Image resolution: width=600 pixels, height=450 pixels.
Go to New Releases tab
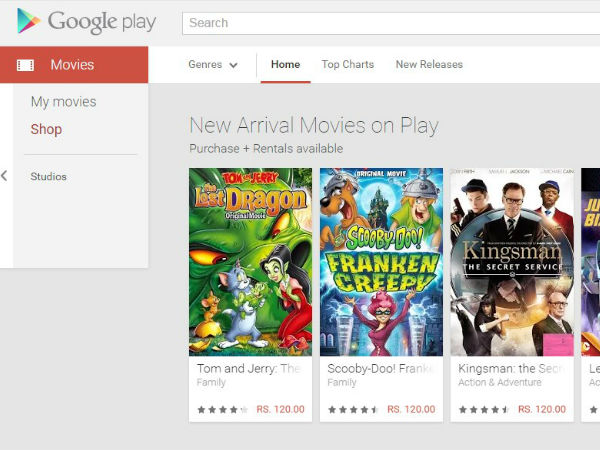click(x=429, y=65)
